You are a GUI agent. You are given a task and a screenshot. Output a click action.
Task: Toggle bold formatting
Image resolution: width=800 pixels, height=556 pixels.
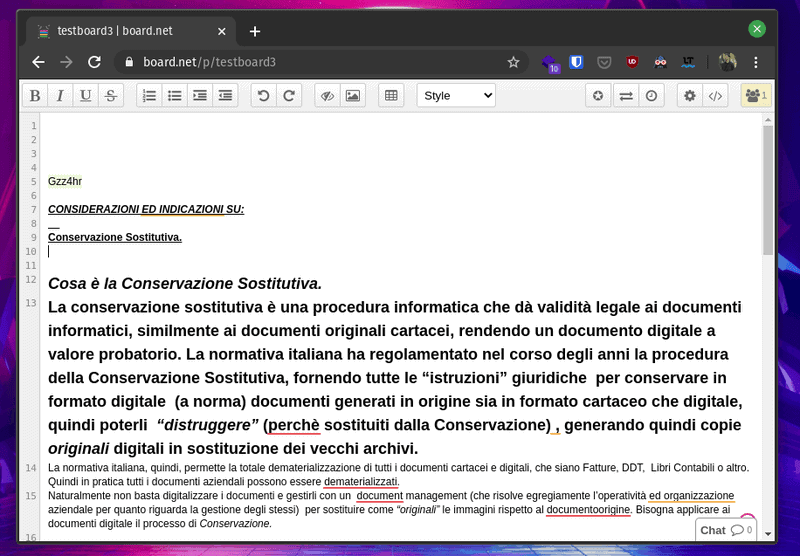click(35, 96)
